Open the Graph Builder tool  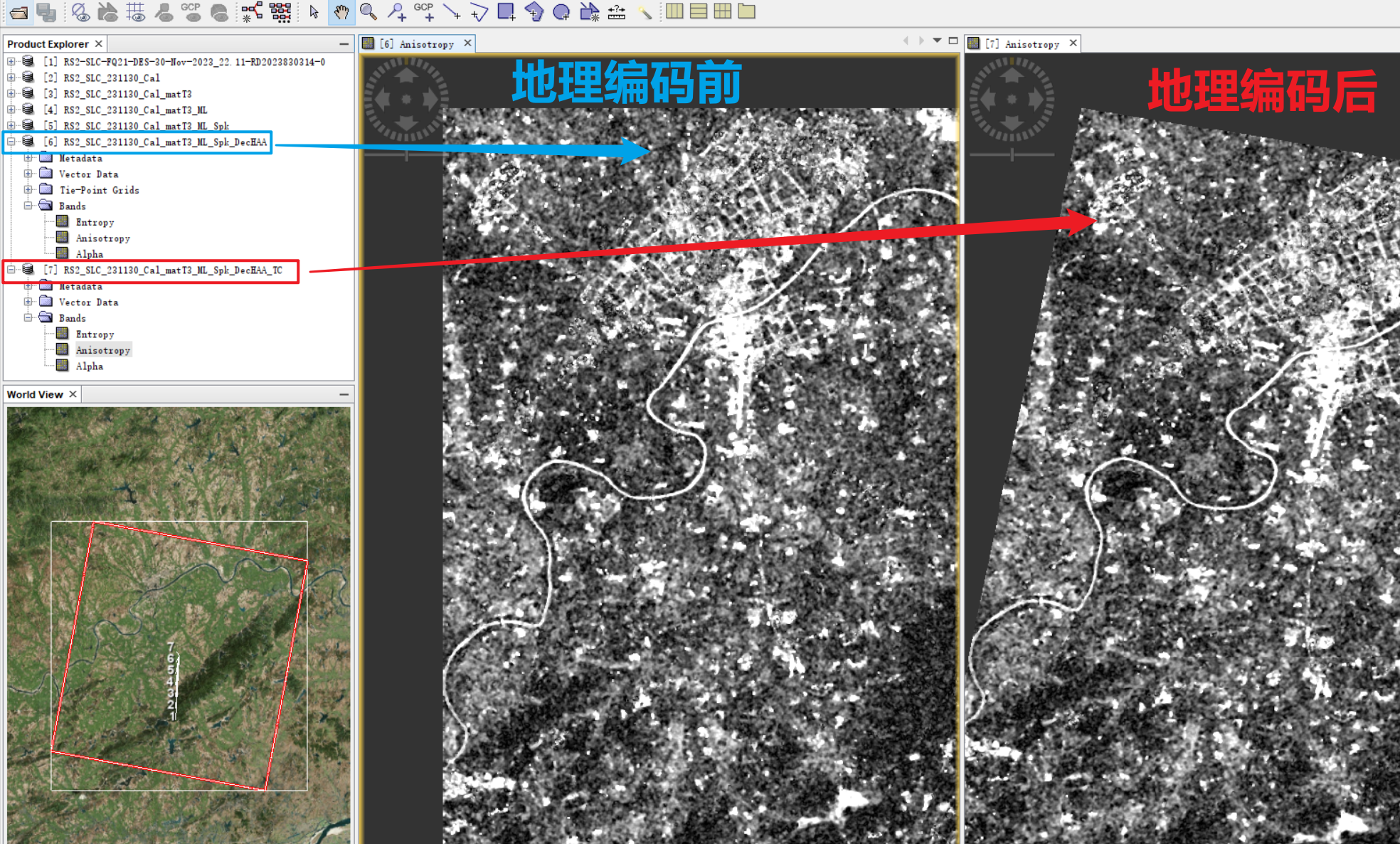[x=252, y=11]
